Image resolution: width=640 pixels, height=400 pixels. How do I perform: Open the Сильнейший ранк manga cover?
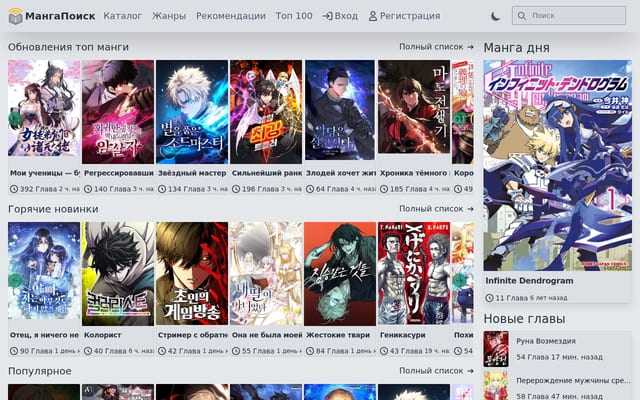(x=266, y=112)
